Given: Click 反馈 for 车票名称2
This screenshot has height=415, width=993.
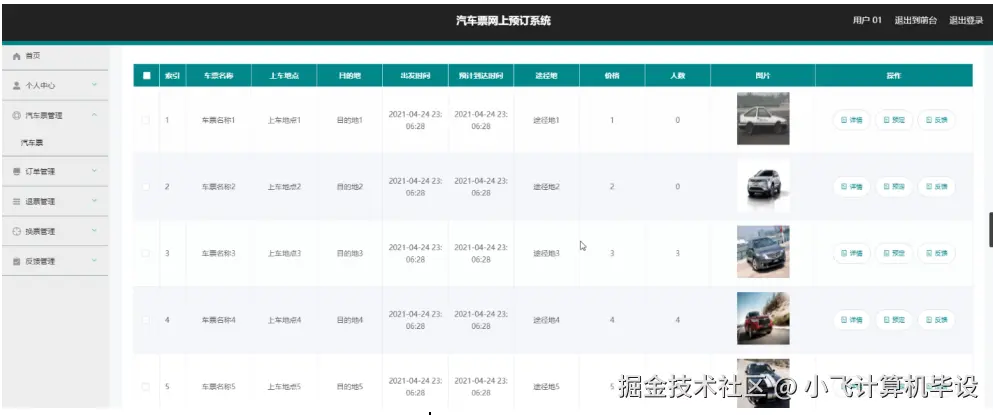Looking at the screenshot, I should click(x=936, y=186).
